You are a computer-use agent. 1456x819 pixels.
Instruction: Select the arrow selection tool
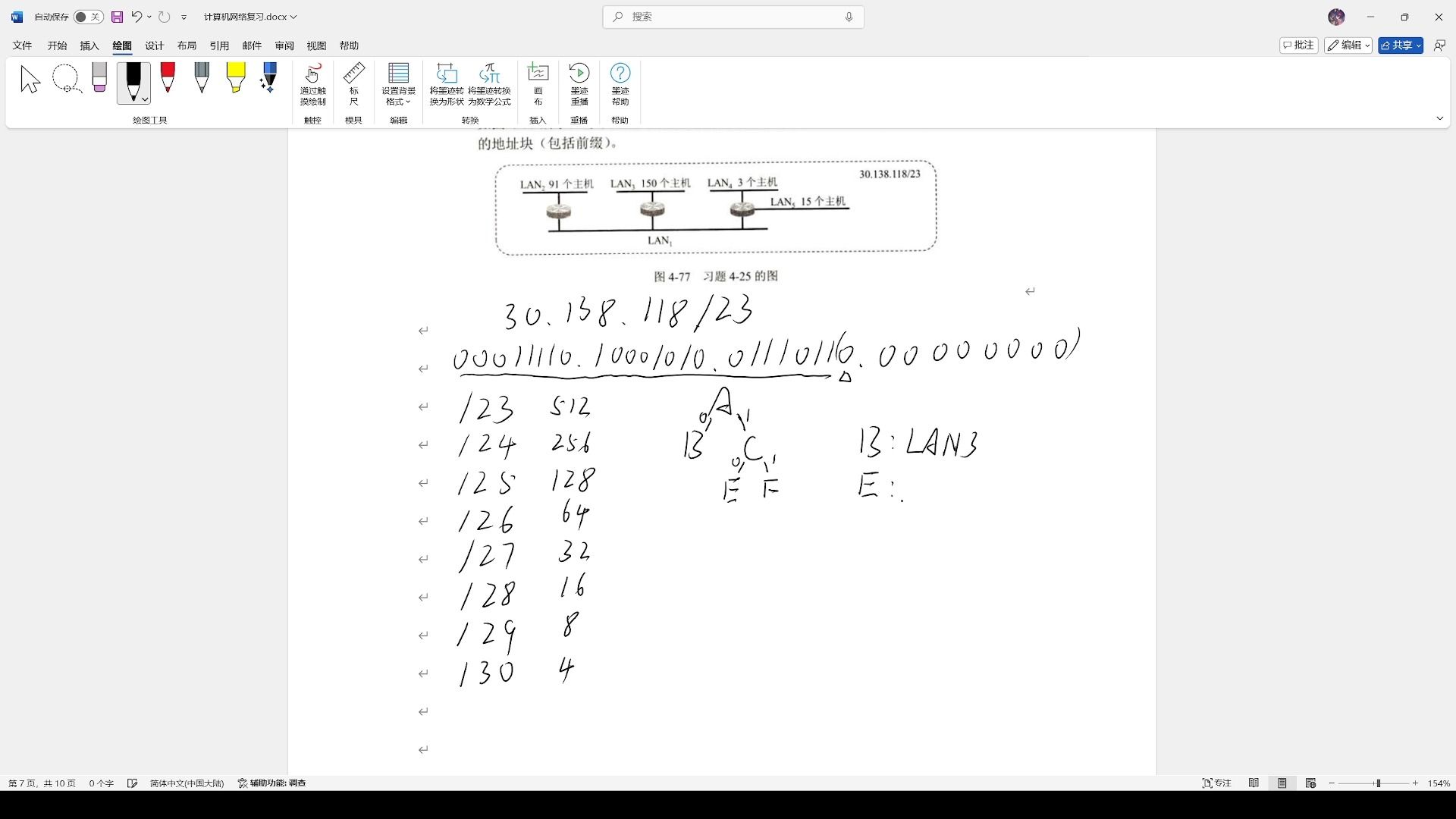tap(30, 80)
